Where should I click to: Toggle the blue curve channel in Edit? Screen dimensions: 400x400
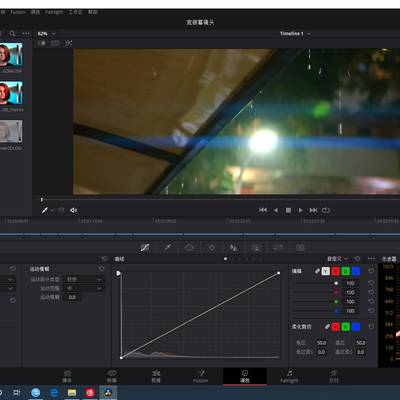pyautogui.click(x=356, y=271)
